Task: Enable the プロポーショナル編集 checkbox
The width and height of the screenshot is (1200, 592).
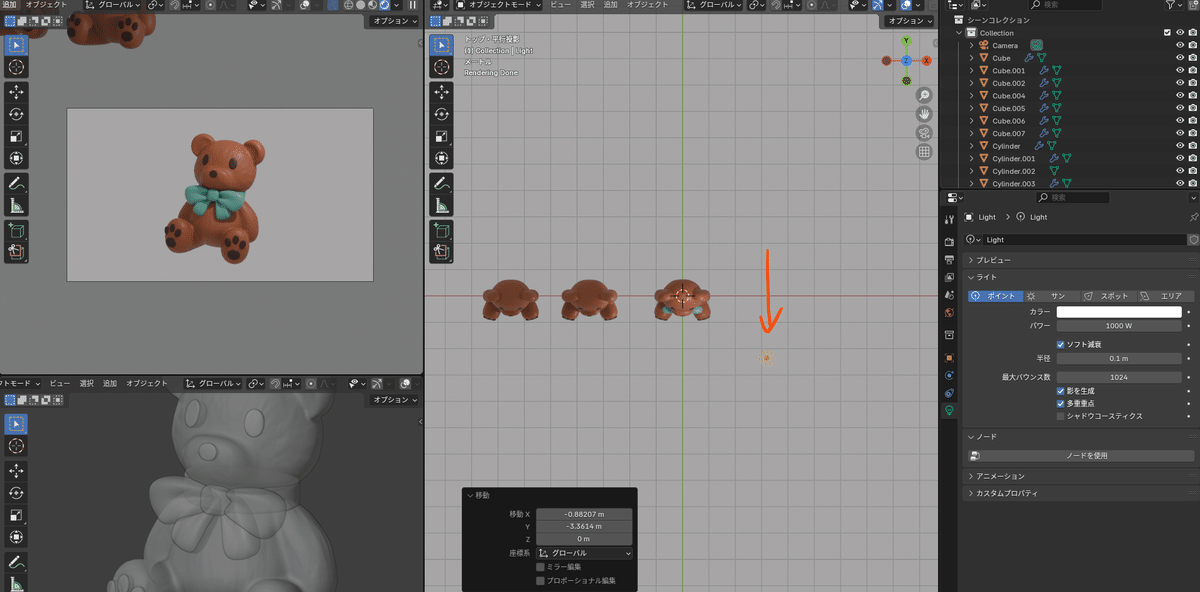Action: (x=540, y=580)
